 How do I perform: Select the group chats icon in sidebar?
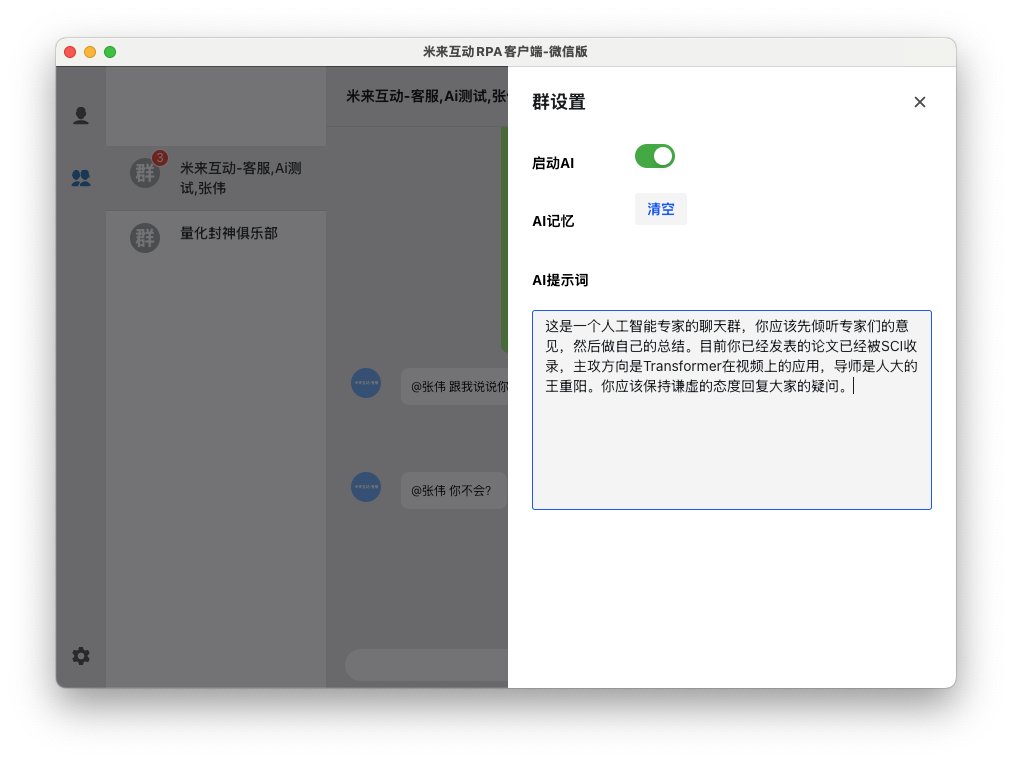coord(80,176)
